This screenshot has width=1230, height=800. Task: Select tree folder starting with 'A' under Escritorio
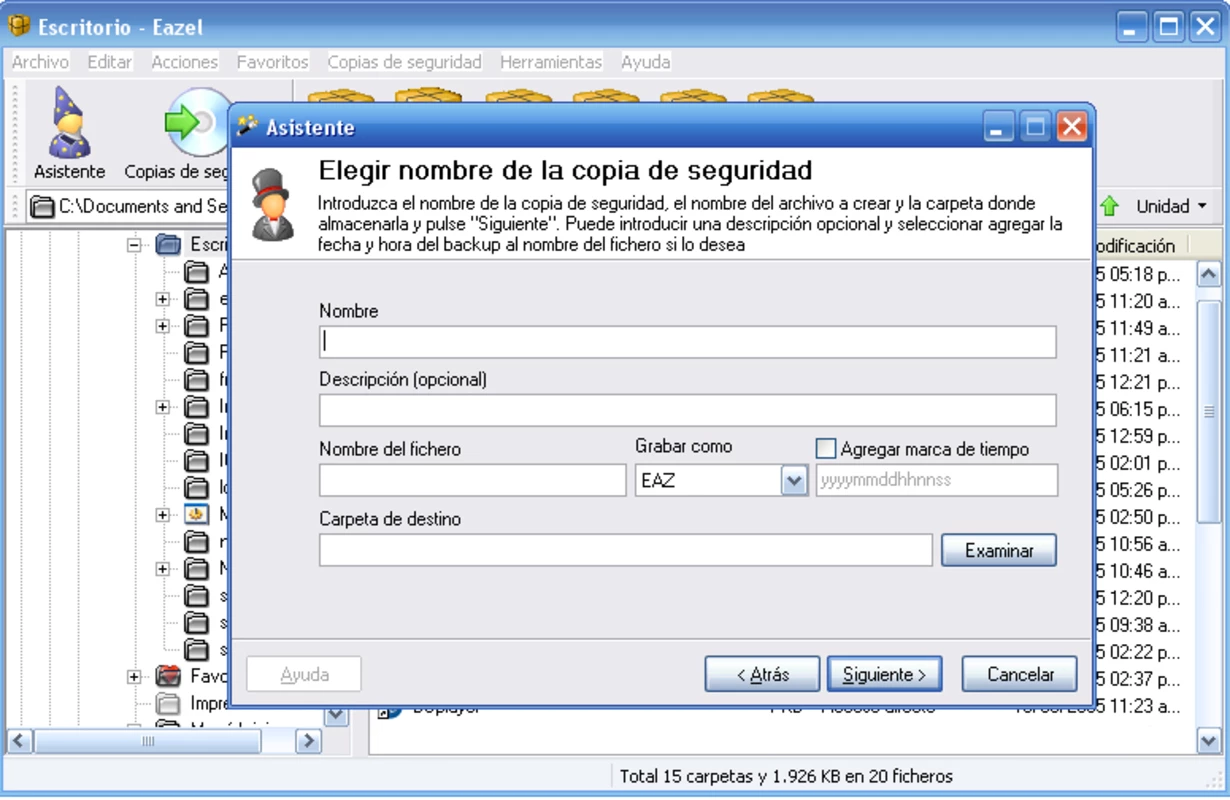(x=197, y=272)
